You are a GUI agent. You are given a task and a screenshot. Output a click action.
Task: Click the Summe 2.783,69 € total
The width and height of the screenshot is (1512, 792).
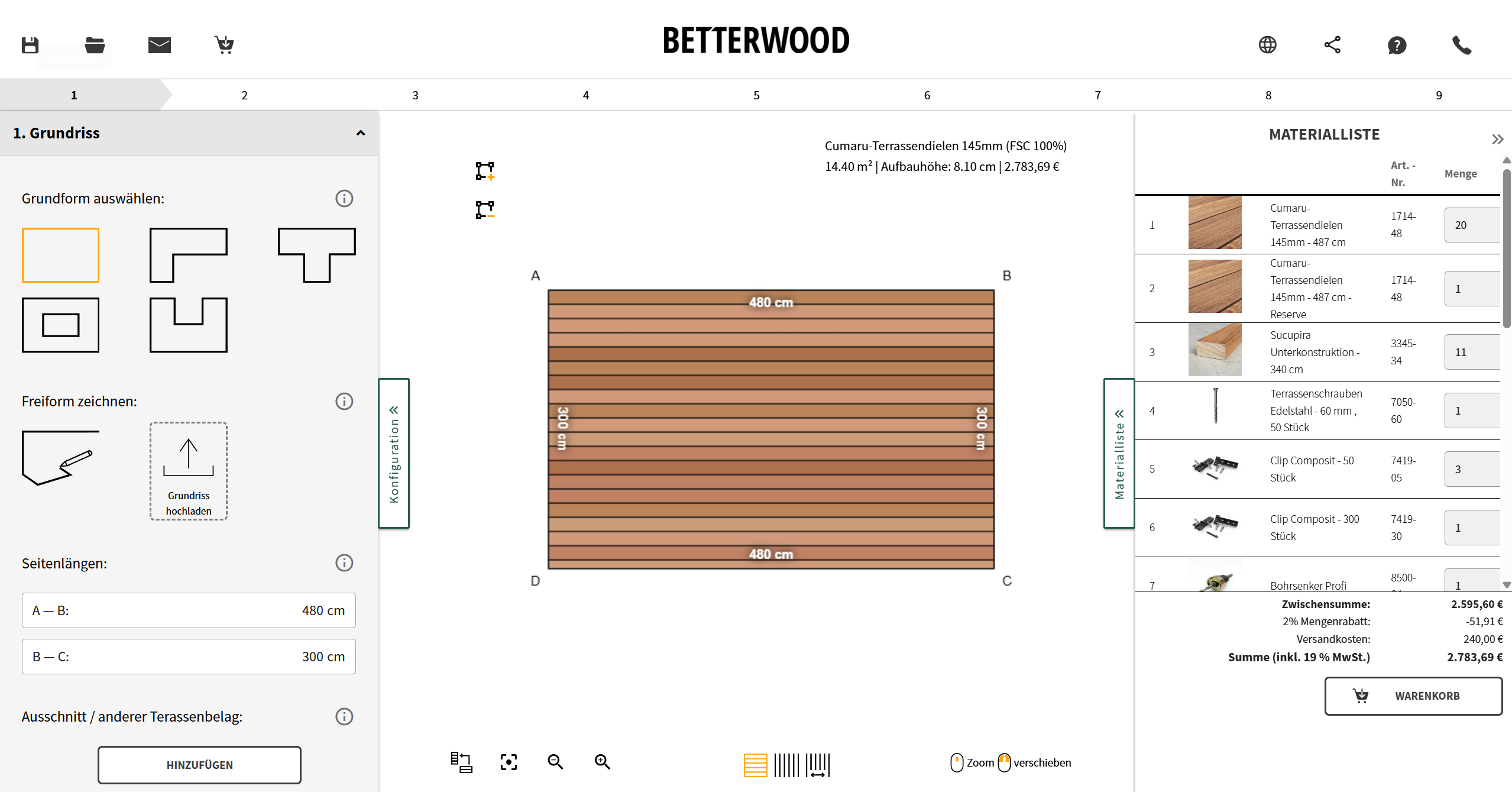click(x=1474, y=657)
